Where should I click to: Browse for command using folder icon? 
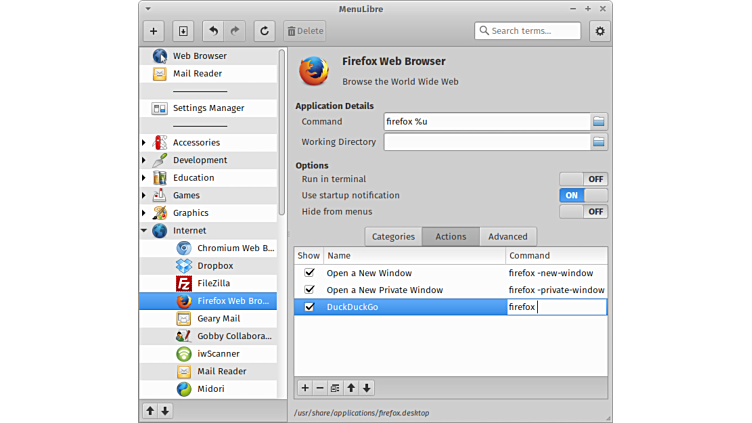coord(598,122)
